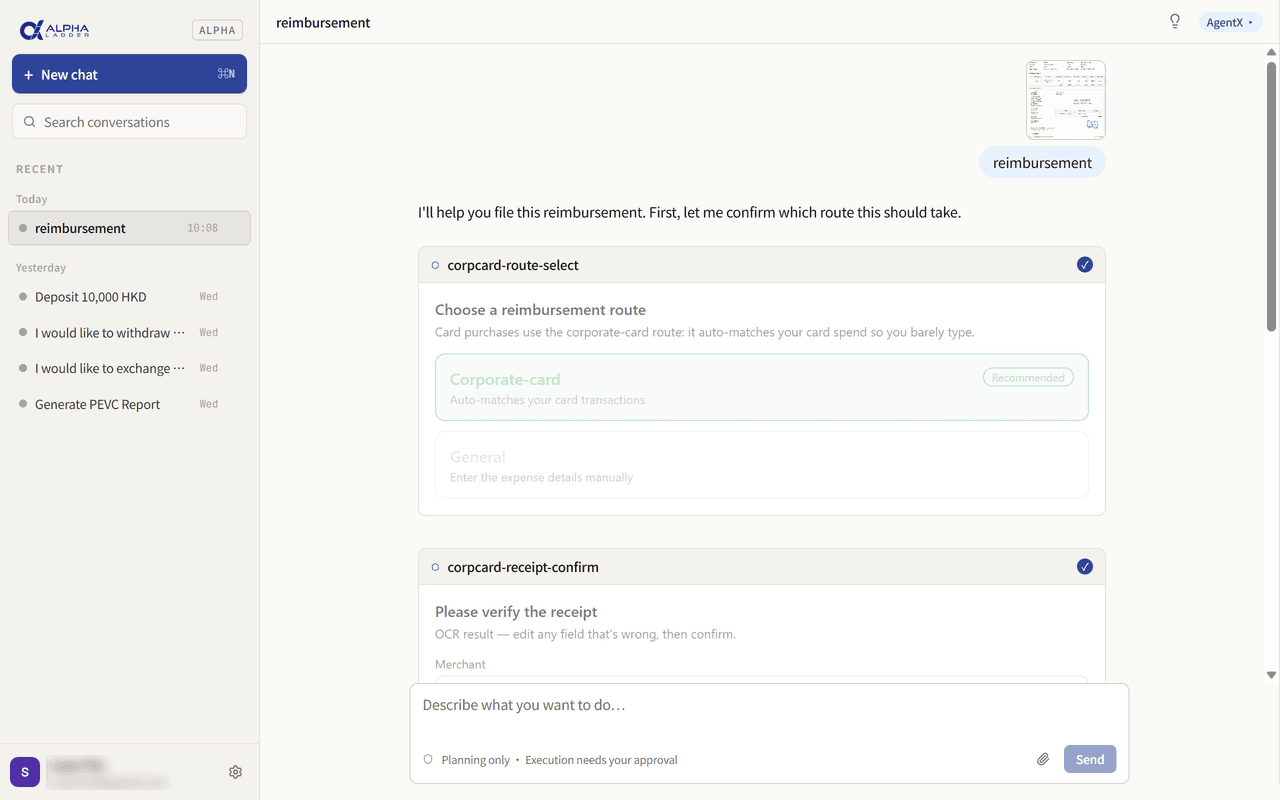Click the 'Choose a reimbursement route' heading
The image size is (1280, 800).
click(x=540, y=310)
